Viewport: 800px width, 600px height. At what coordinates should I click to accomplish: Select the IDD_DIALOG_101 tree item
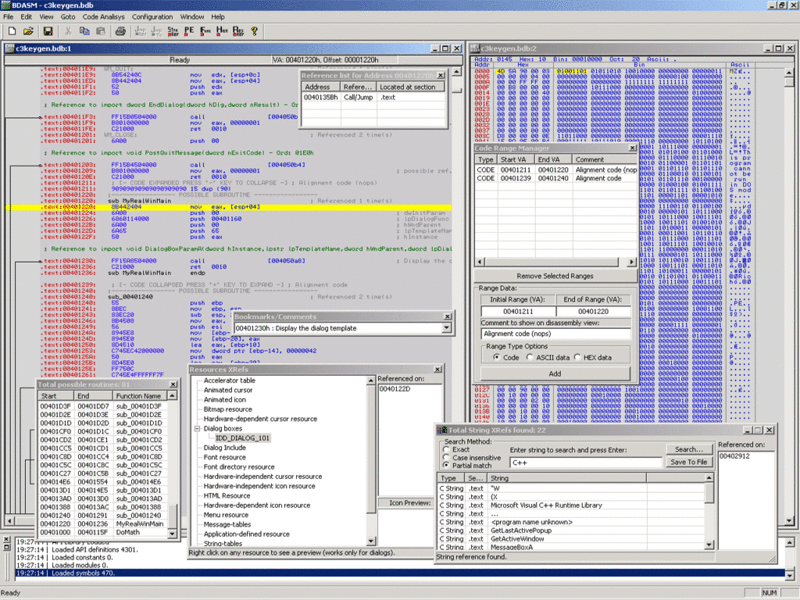(242, 438)
